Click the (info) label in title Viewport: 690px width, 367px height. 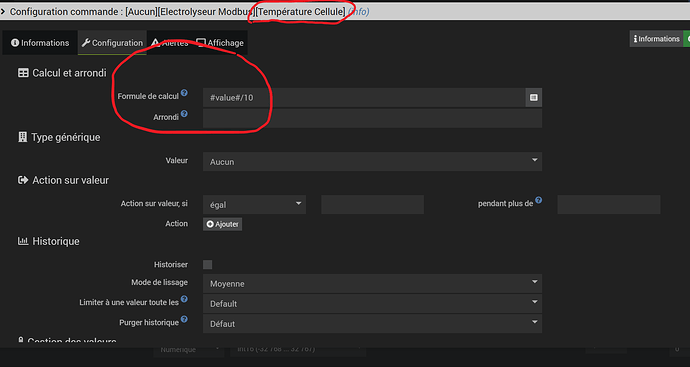pos(359,12)
